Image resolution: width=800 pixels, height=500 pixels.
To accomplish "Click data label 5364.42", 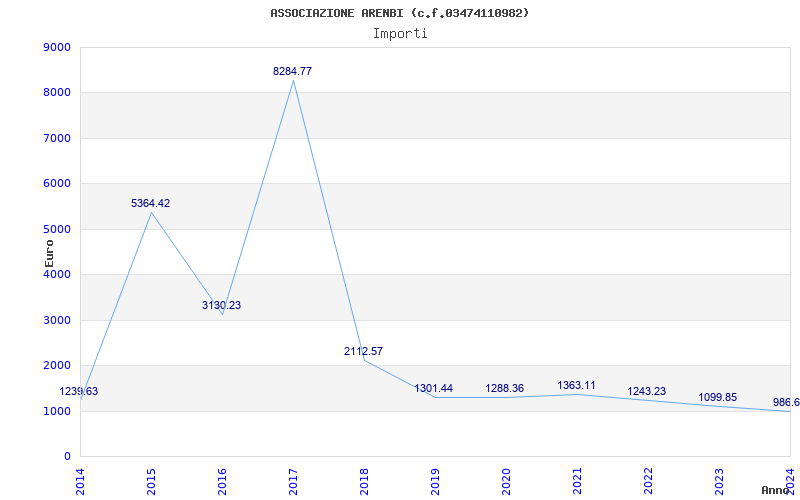I will pos(151,204).
